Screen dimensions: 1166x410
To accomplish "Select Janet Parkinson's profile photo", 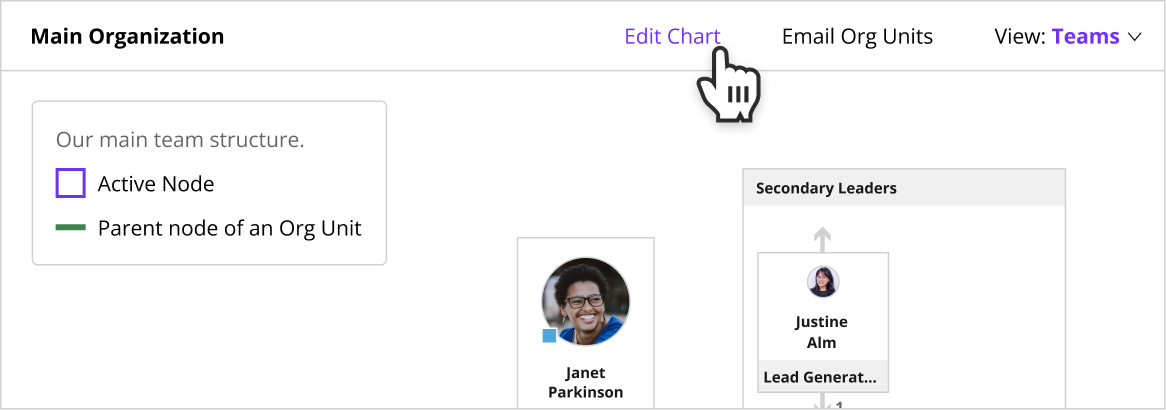I will [x=585, y=301].
